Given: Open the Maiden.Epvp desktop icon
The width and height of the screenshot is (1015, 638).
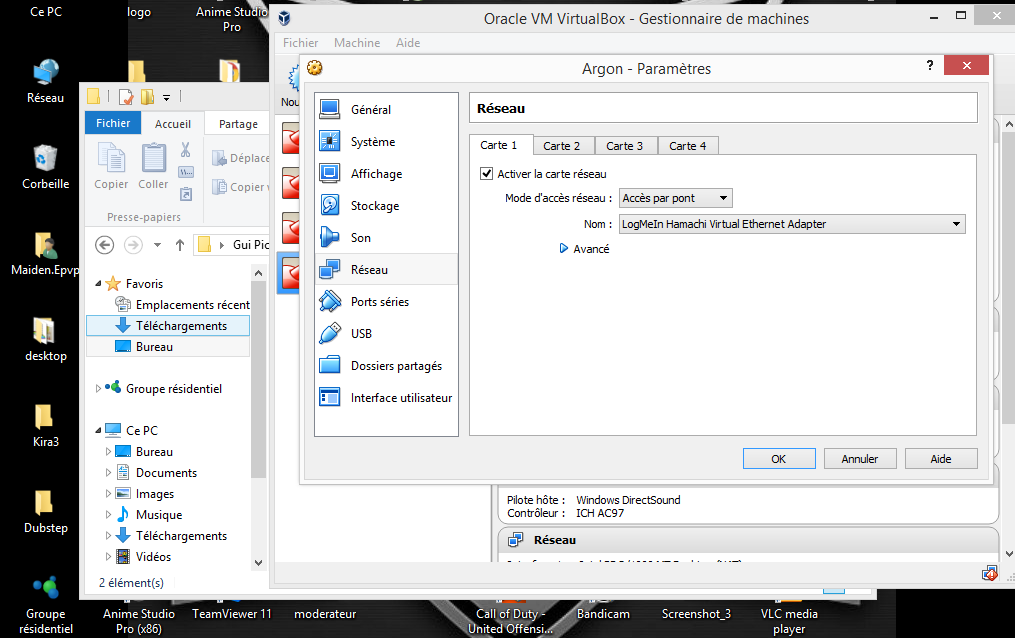Looking at the screenshot, I should [45, 254].
